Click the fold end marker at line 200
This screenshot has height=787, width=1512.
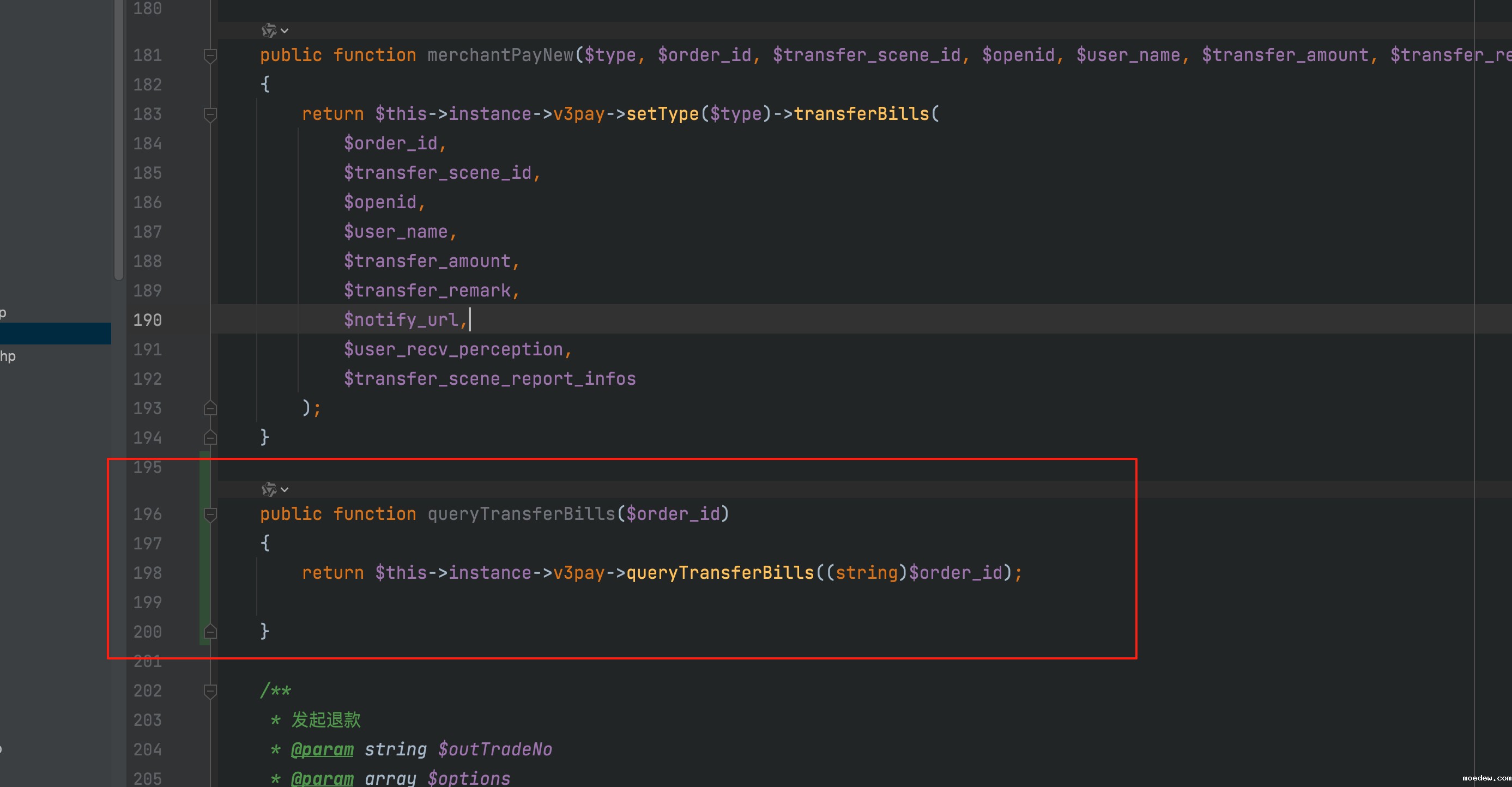210,632
